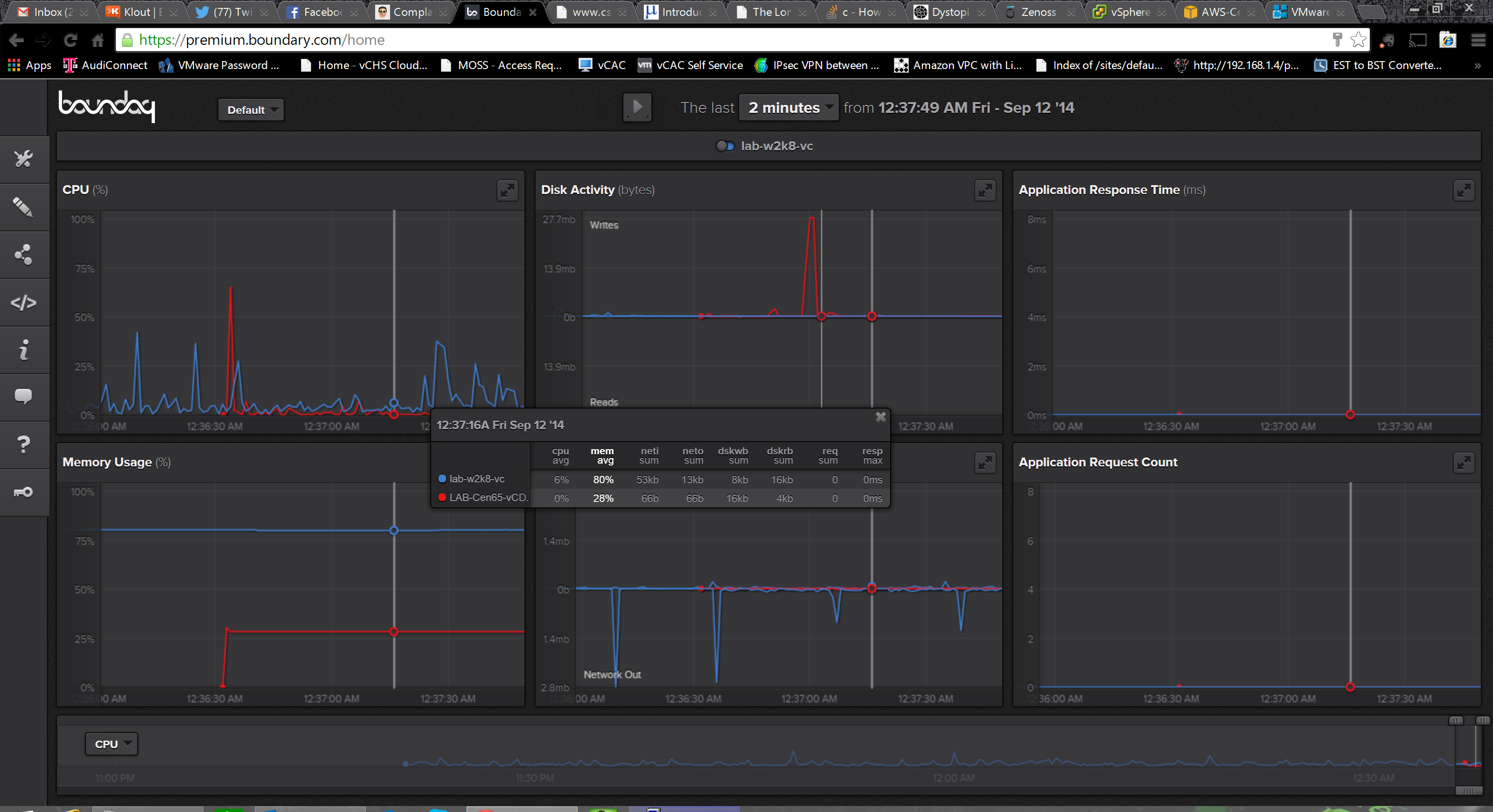Viewport: 1493px width, 812px height.
Task: Expand the Application Response Time chart
Action: [1464, 190]
